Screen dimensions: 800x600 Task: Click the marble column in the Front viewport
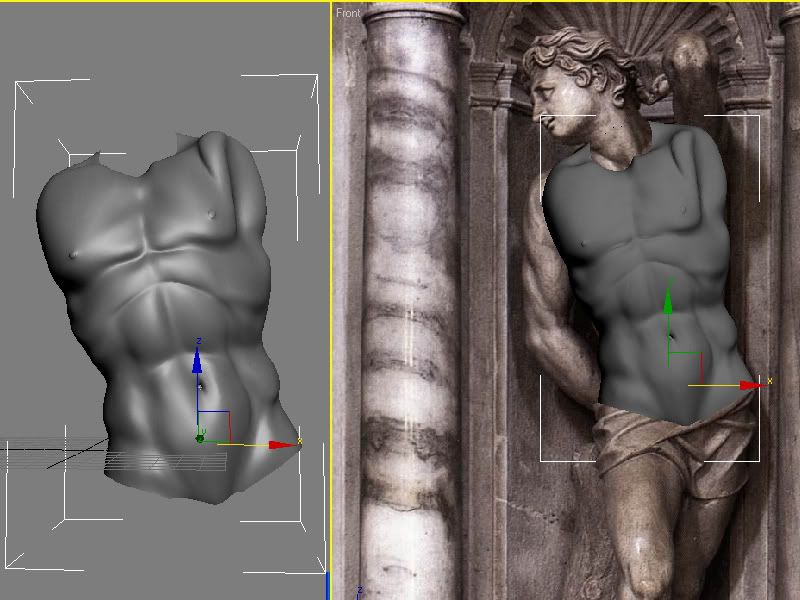tap(412, 300)
